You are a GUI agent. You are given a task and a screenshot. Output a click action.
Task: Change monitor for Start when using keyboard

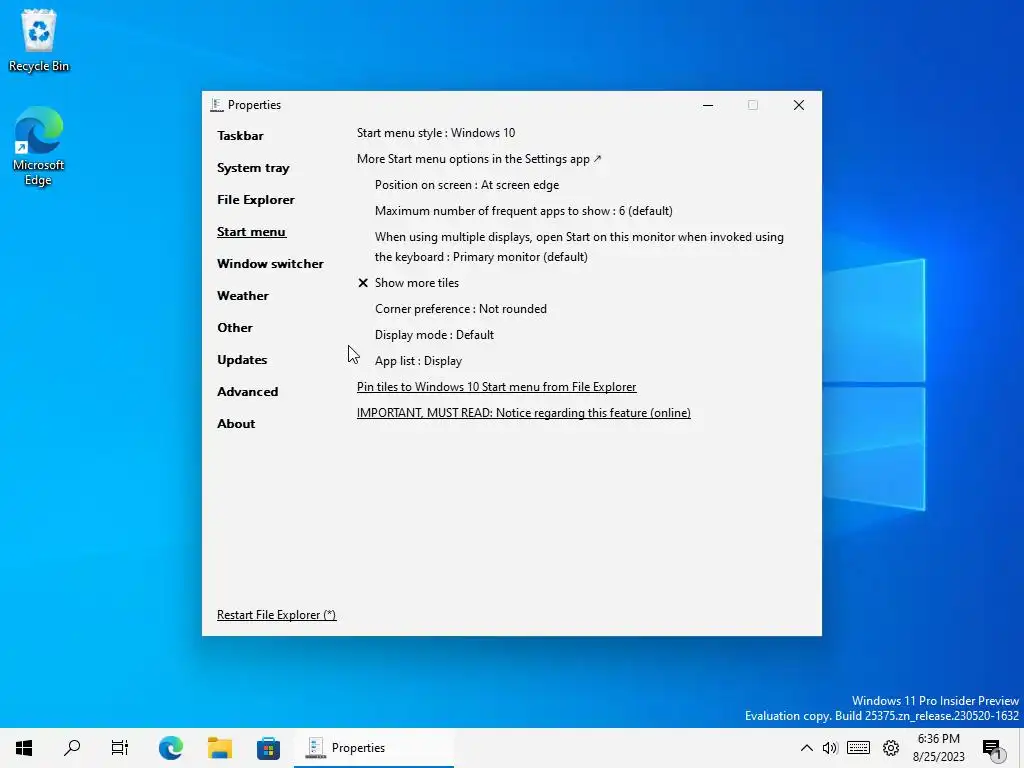tap(579, 247)
